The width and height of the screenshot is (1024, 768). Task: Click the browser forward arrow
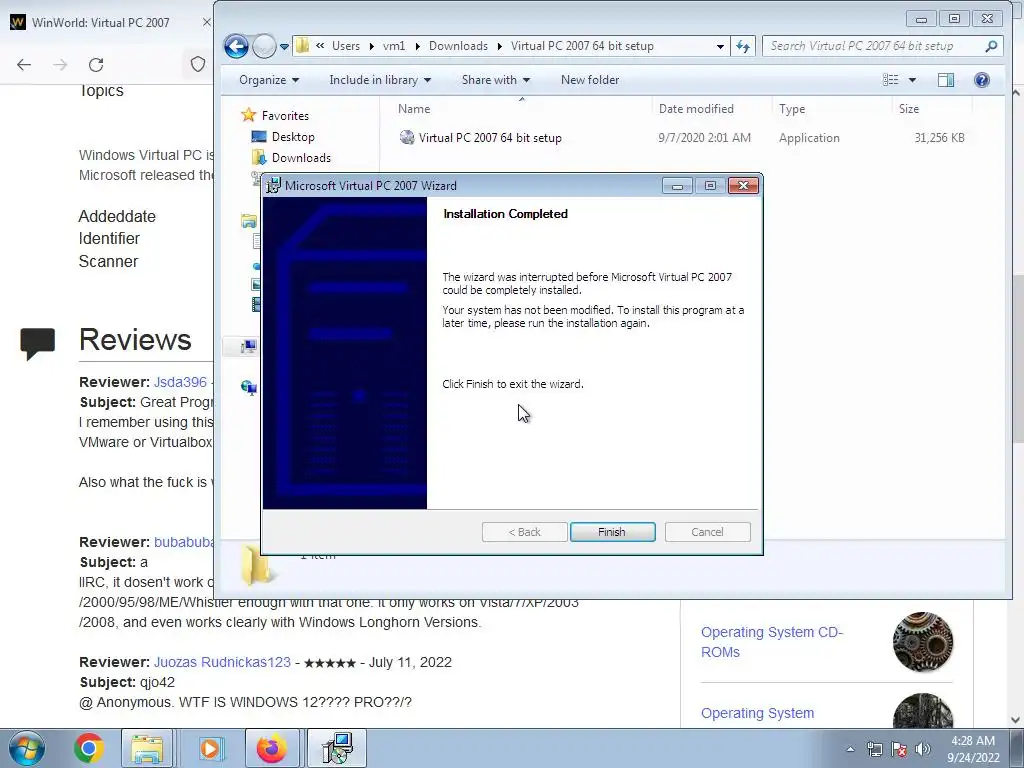(x=60, y=64)
